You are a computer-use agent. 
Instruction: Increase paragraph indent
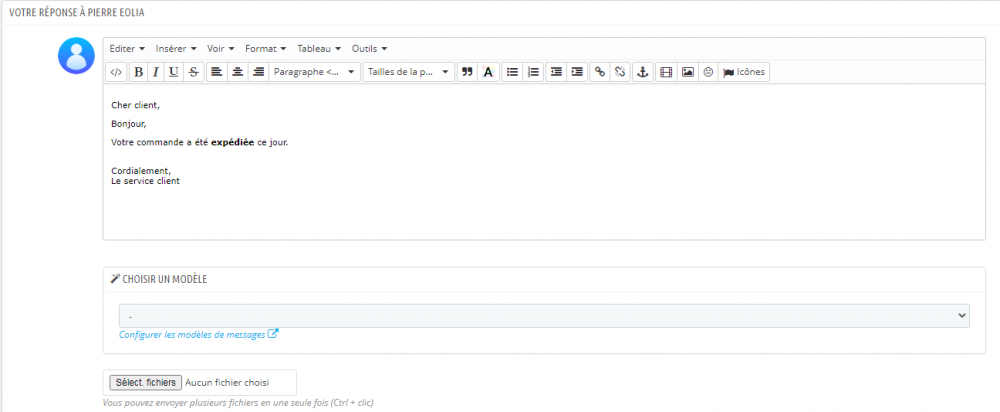[x=577, y=72]
